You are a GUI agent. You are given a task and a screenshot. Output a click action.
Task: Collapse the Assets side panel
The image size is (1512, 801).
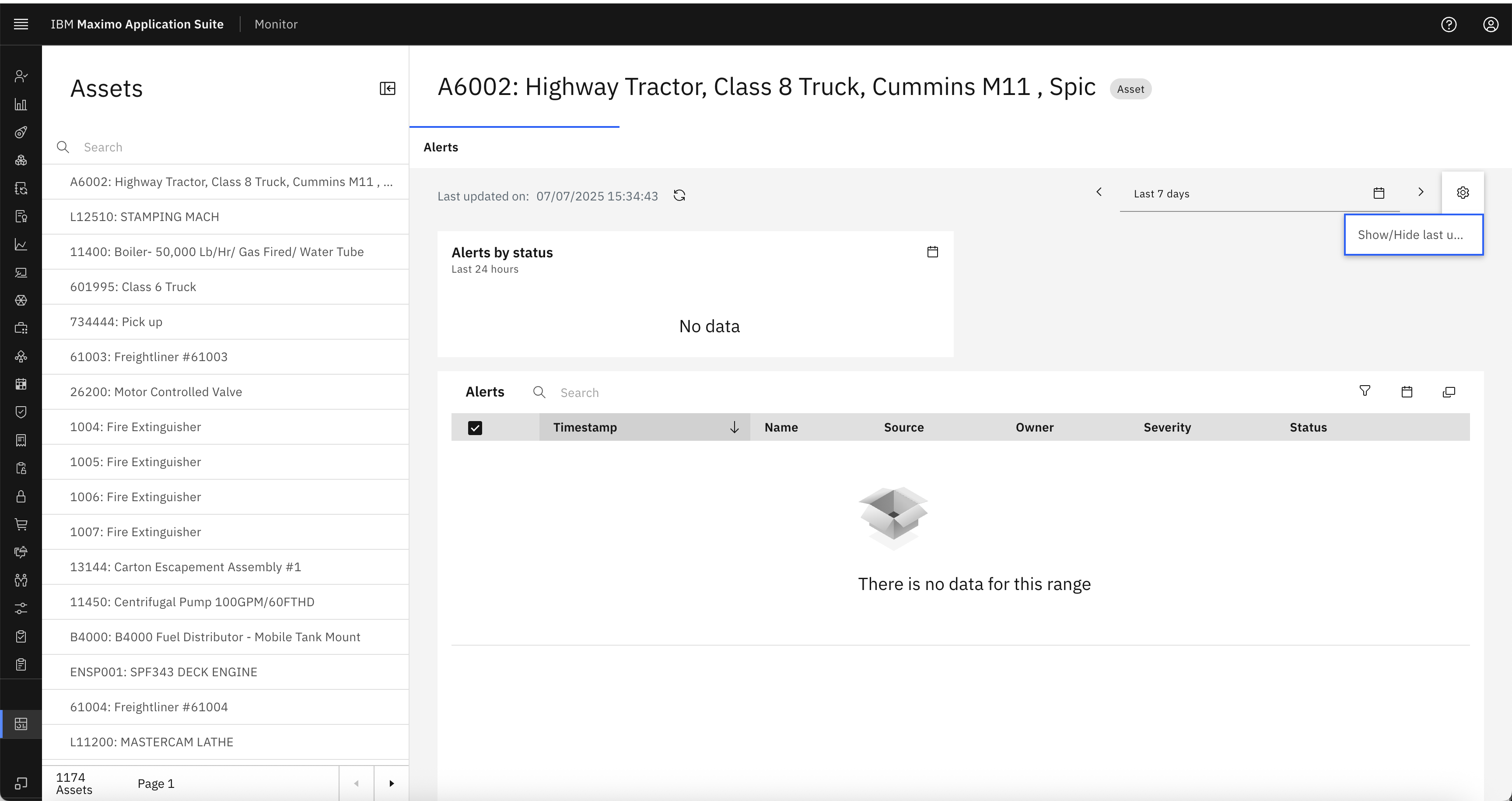387,89
